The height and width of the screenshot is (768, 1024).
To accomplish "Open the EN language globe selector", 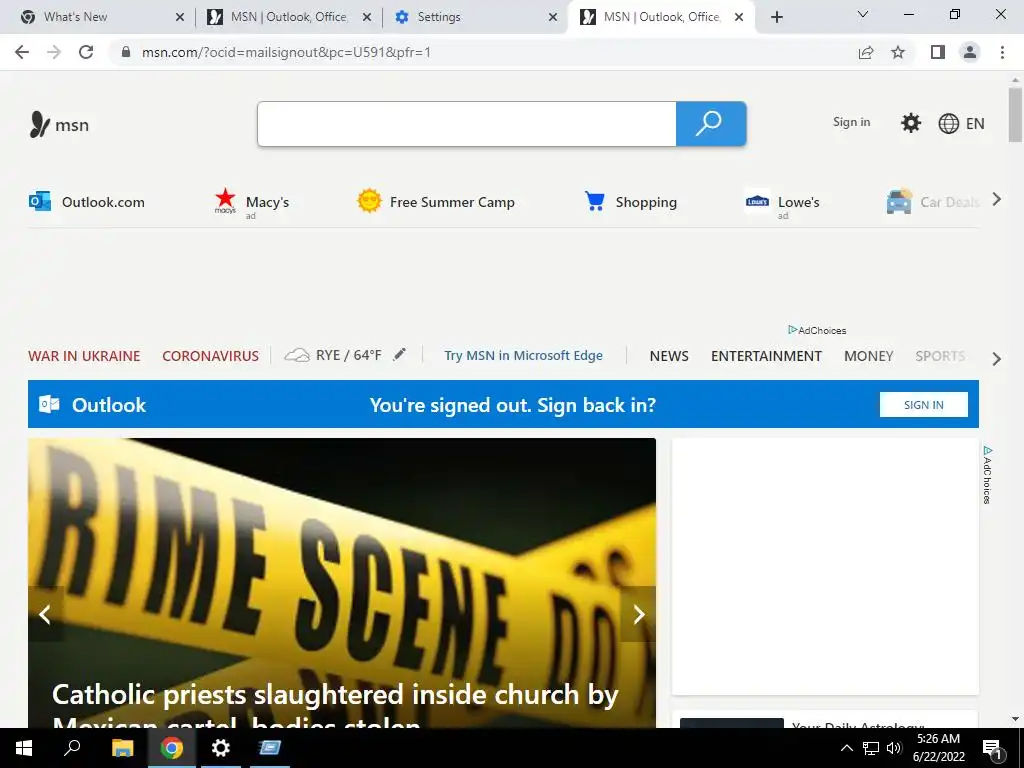I will point(961,123).
